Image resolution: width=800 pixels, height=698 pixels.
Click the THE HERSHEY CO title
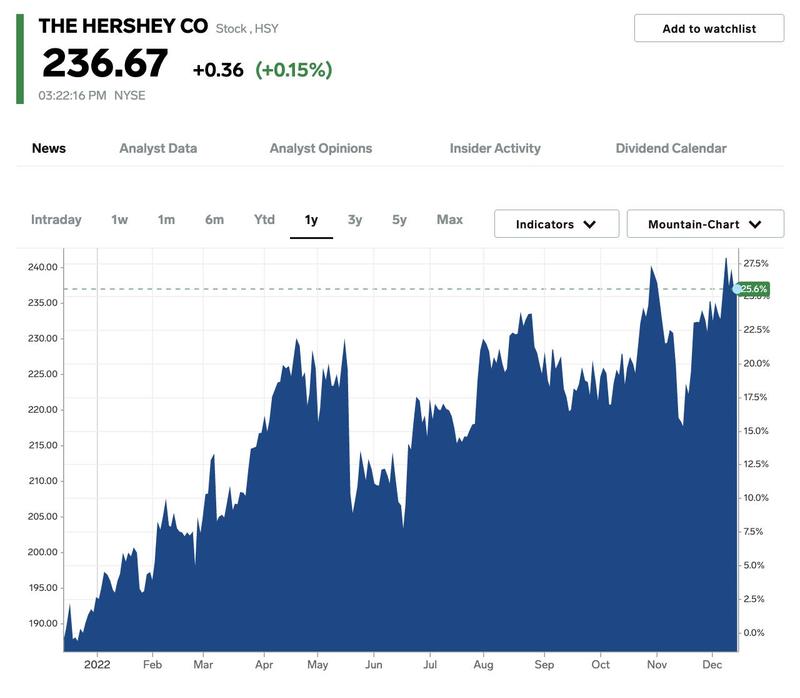point(123,26)
